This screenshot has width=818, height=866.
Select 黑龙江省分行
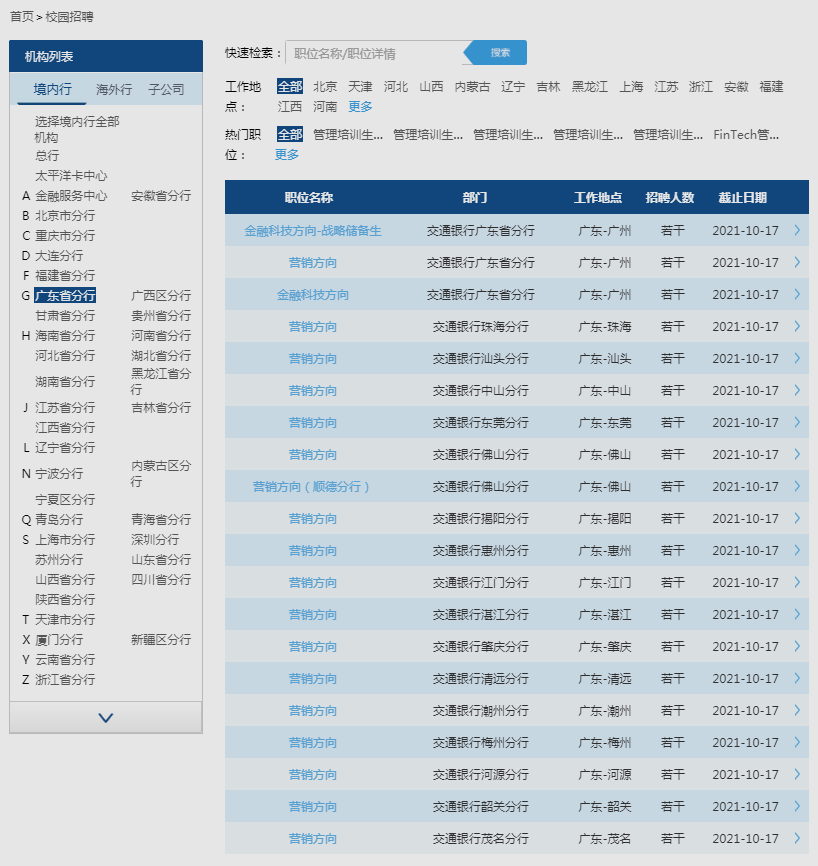click(x=161, y=381)
